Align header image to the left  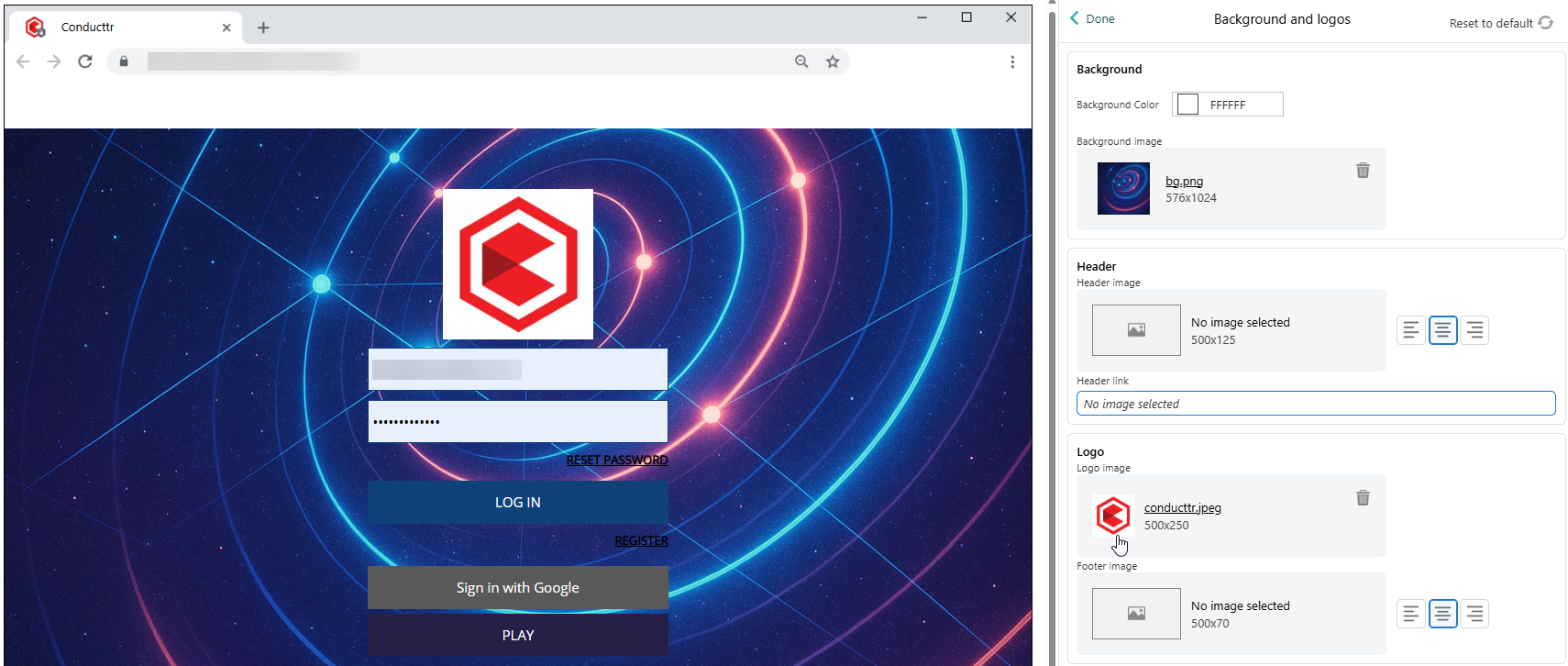point(1411,330)
